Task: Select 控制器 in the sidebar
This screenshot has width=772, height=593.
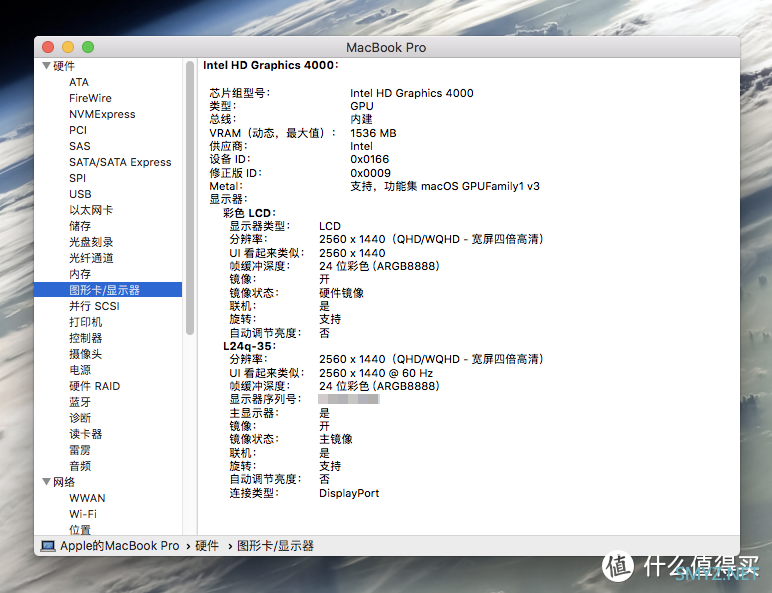Action: pyautogui.click(x=86, y=338)
